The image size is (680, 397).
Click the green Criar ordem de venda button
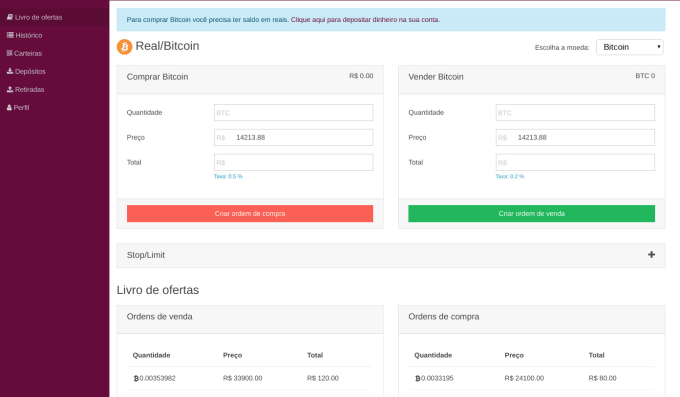pyautogui.click(x=531, y=213)
